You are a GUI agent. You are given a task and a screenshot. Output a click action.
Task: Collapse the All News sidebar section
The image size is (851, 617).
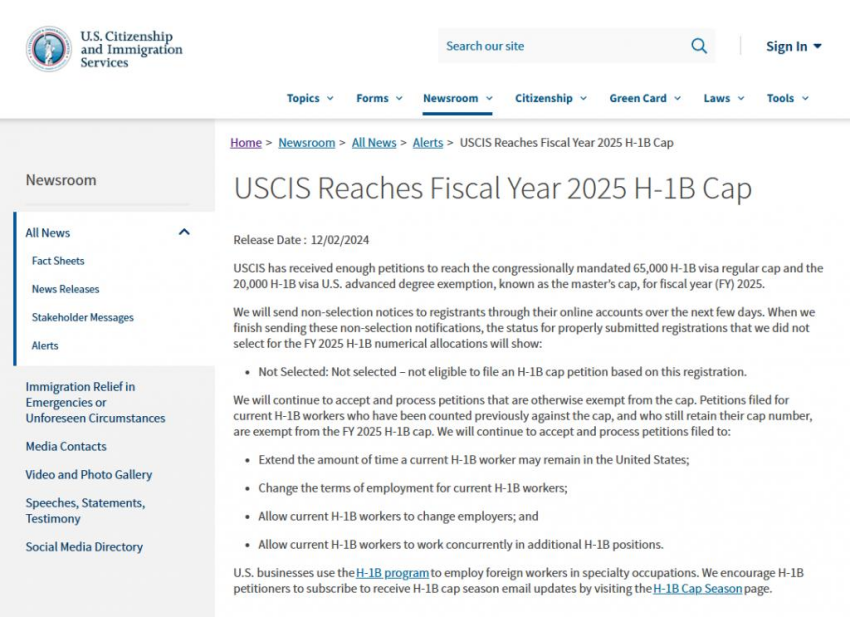(x=185, y=232)
